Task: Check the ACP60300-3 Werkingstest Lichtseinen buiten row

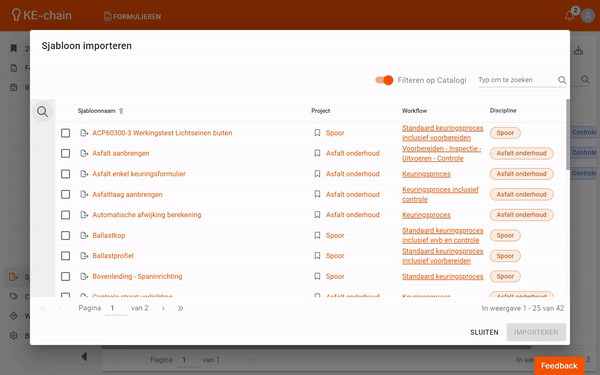Action: point(65,133)
